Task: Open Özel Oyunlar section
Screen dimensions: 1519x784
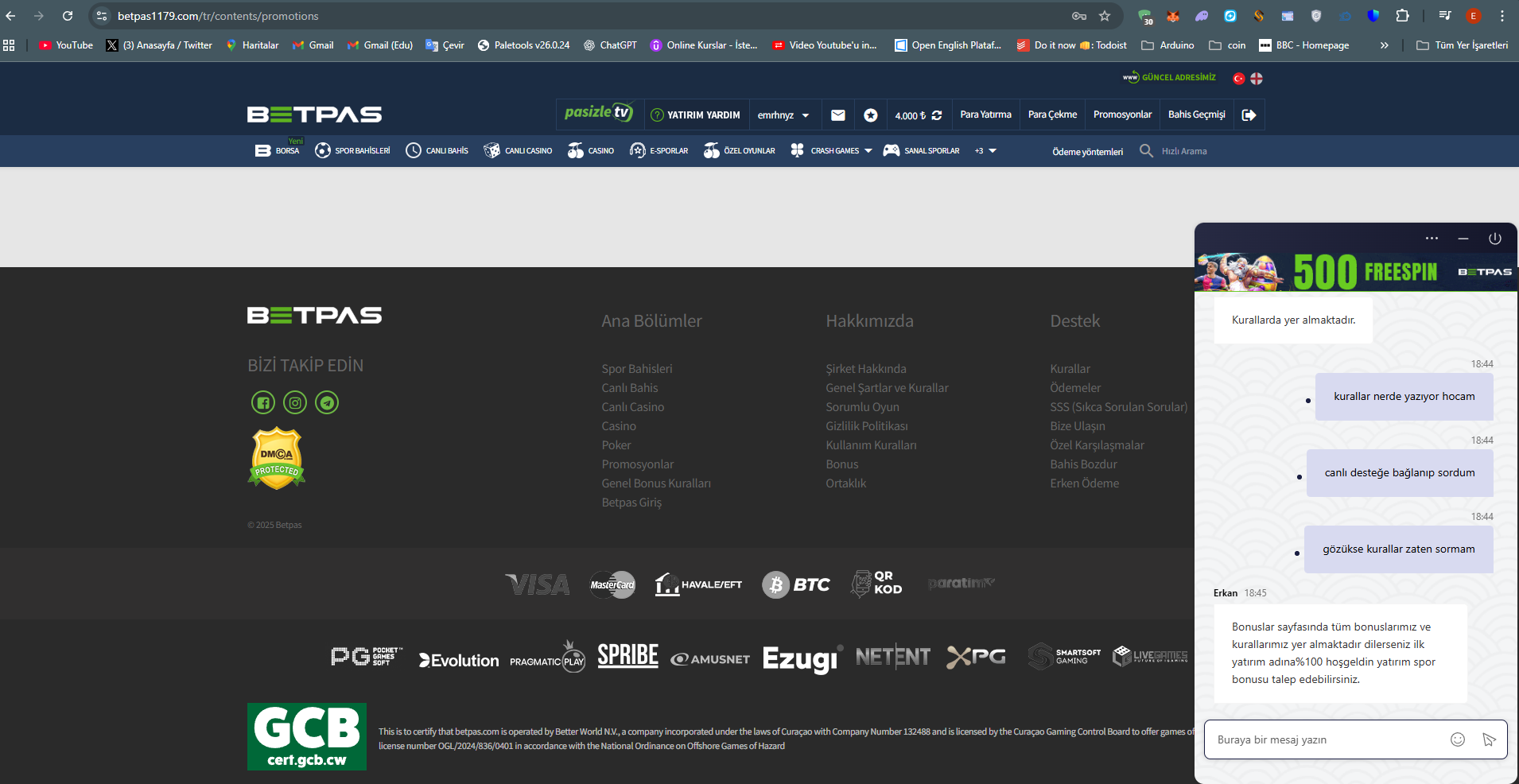Action: [739, 150]
